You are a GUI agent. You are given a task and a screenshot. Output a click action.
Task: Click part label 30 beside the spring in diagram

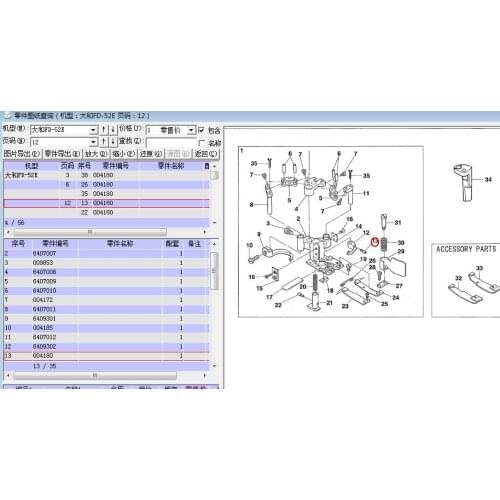(x=401, y=243)
